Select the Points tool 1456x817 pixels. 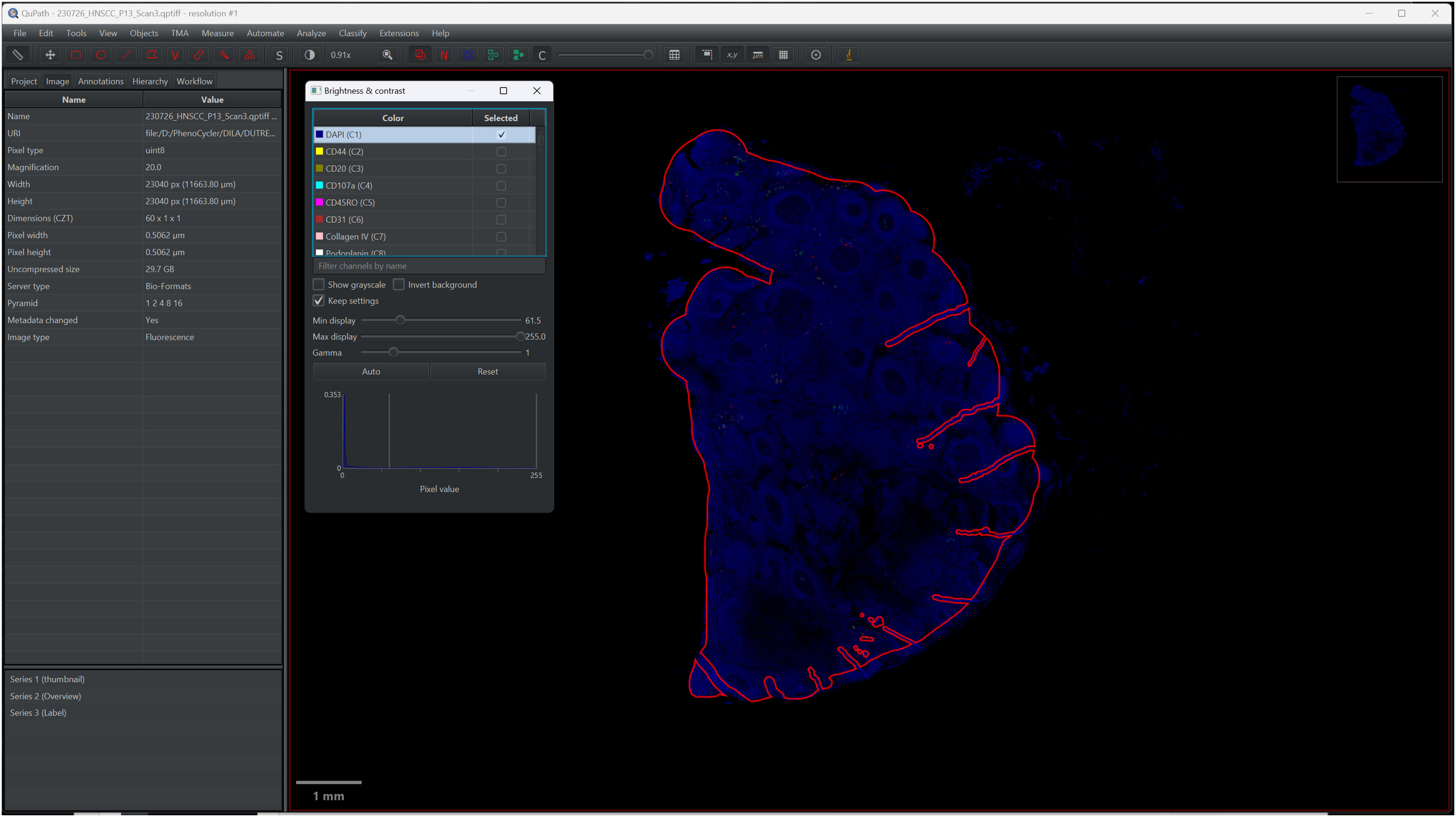coord(249,55)
